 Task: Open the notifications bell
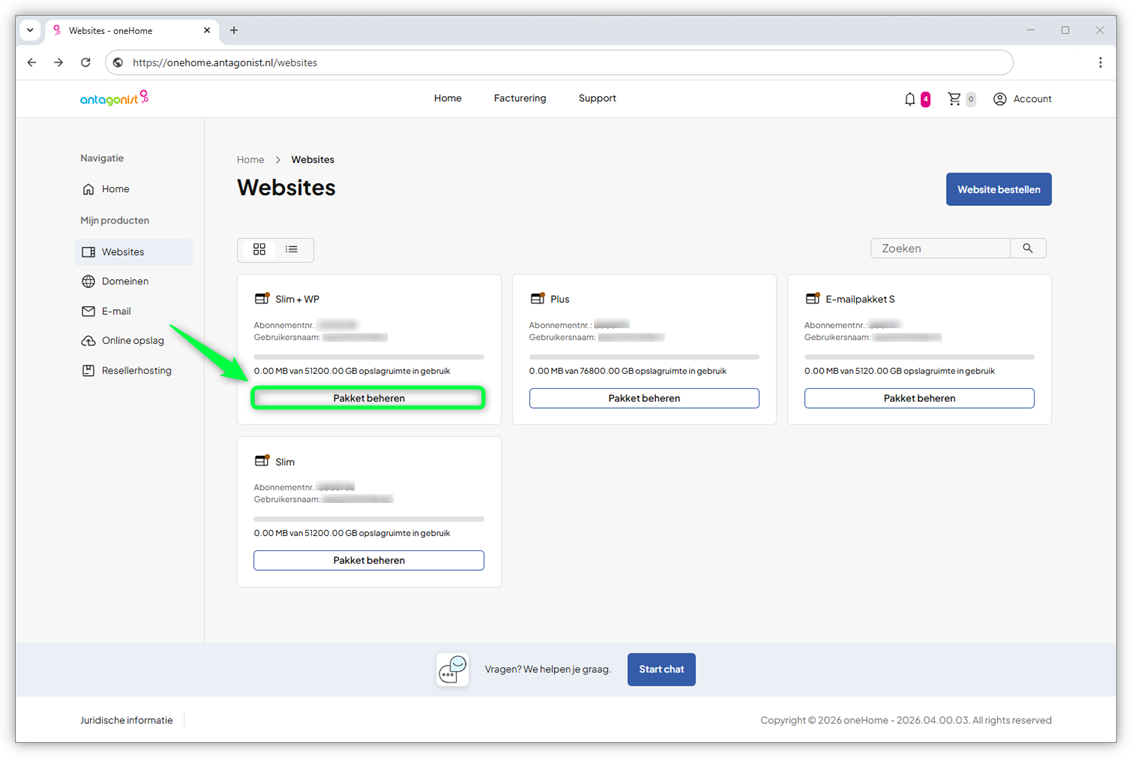(x=909, y=98)
